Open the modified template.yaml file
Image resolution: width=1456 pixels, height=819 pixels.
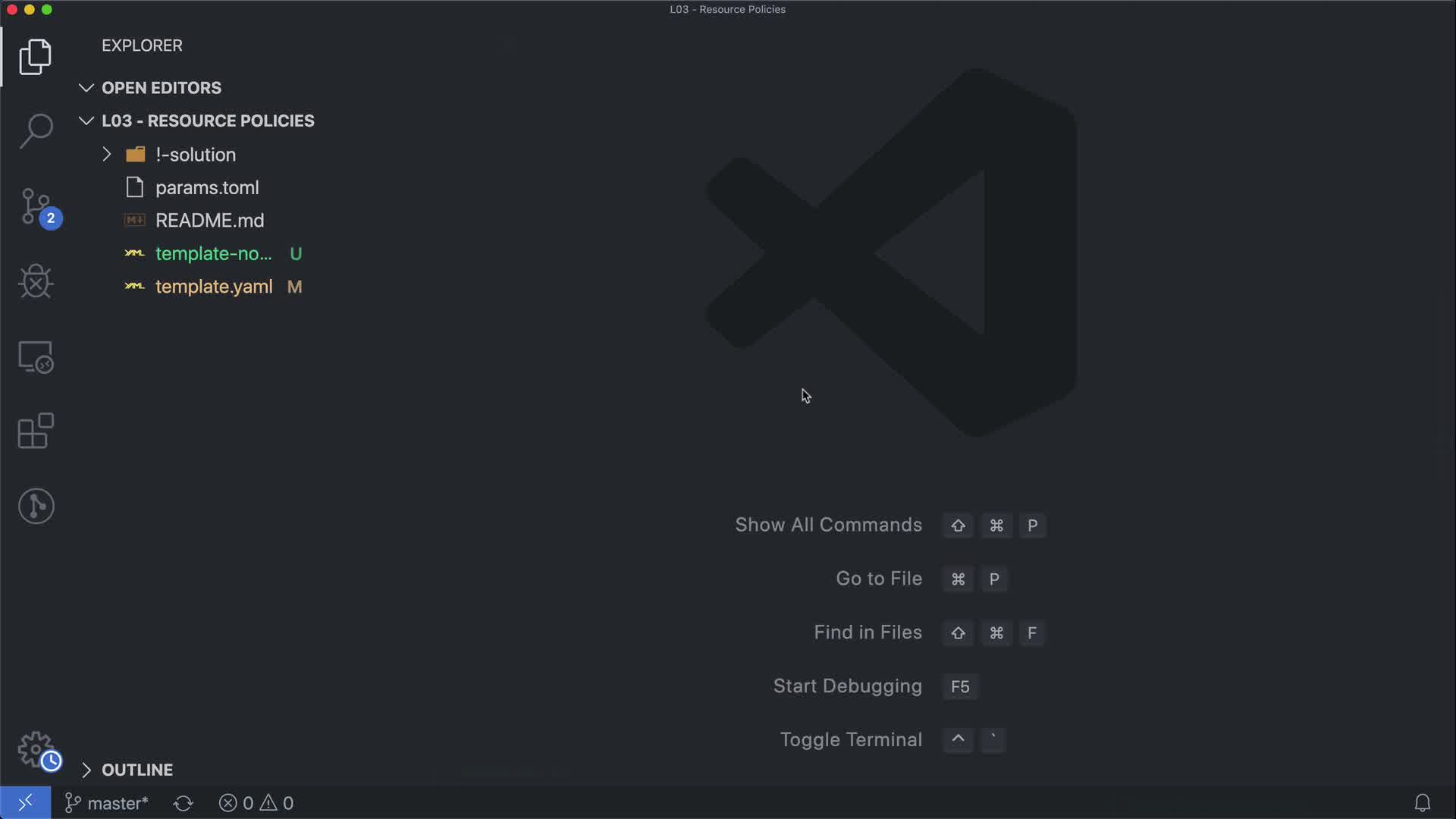(x=213, y=287)
